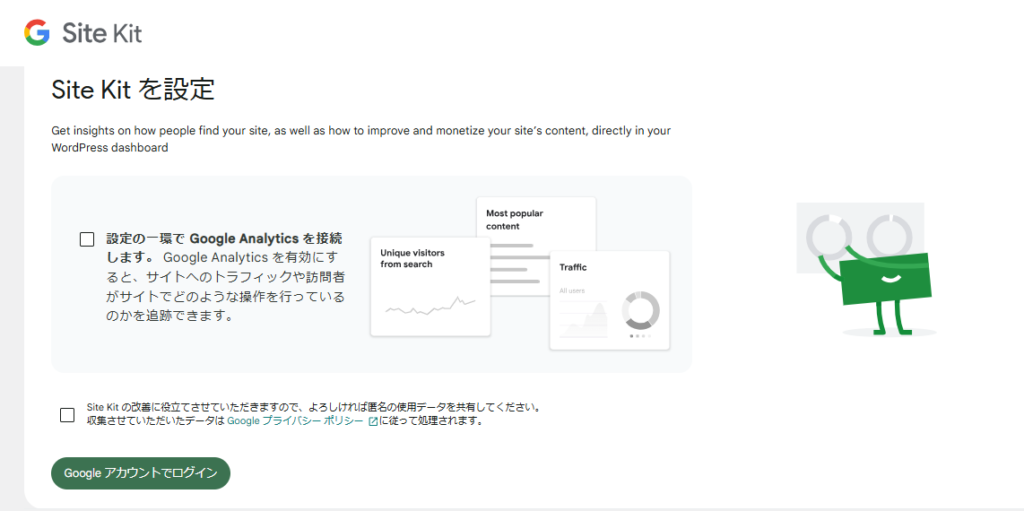Click the external link icon beside privacy policy
This screenshot has height=511, width=1024.
pyautogui.click(x=373, y=422)
